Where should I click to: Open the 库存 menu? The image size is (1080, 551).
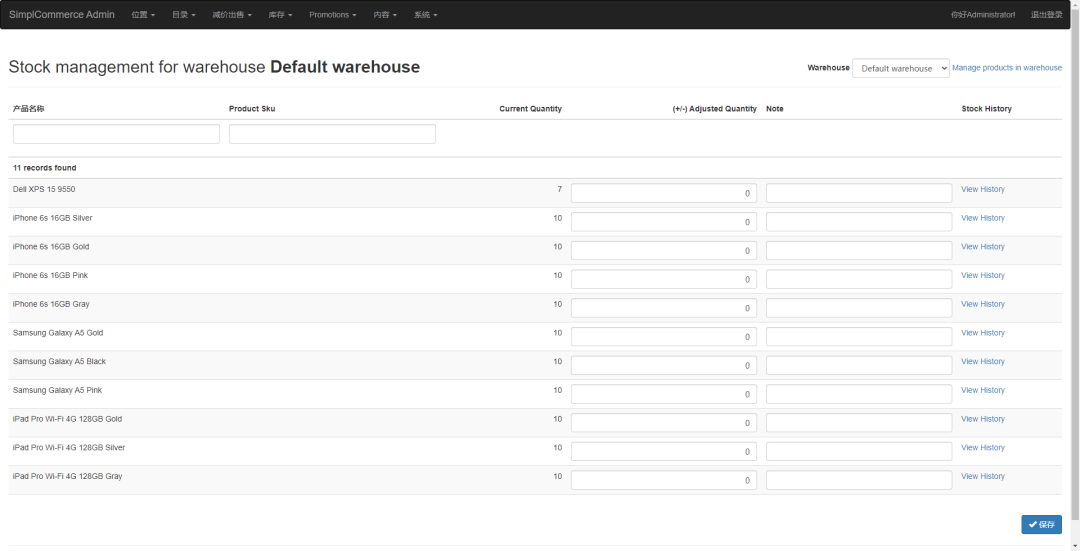tap(280, 14)
